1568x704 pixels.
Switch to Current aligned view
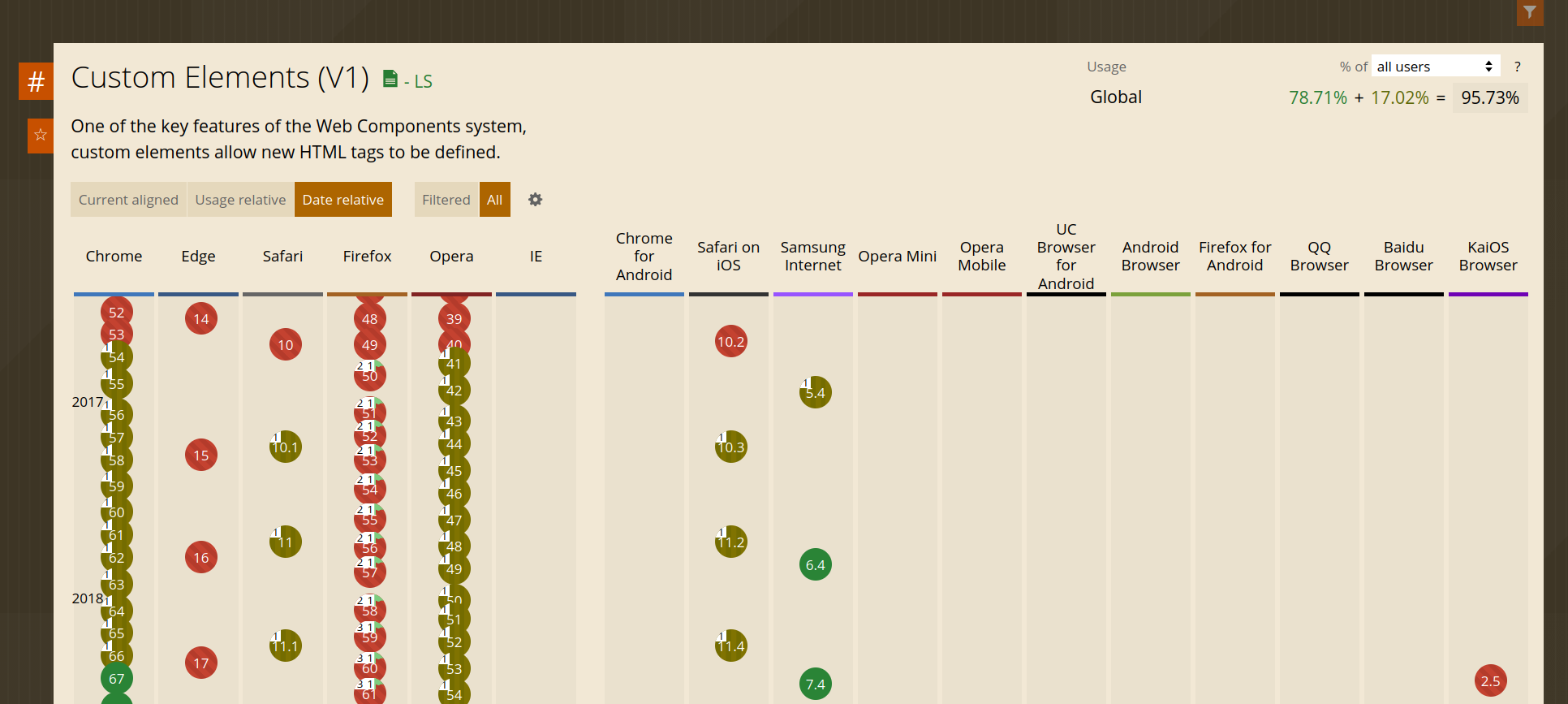(x=128, y=200)
